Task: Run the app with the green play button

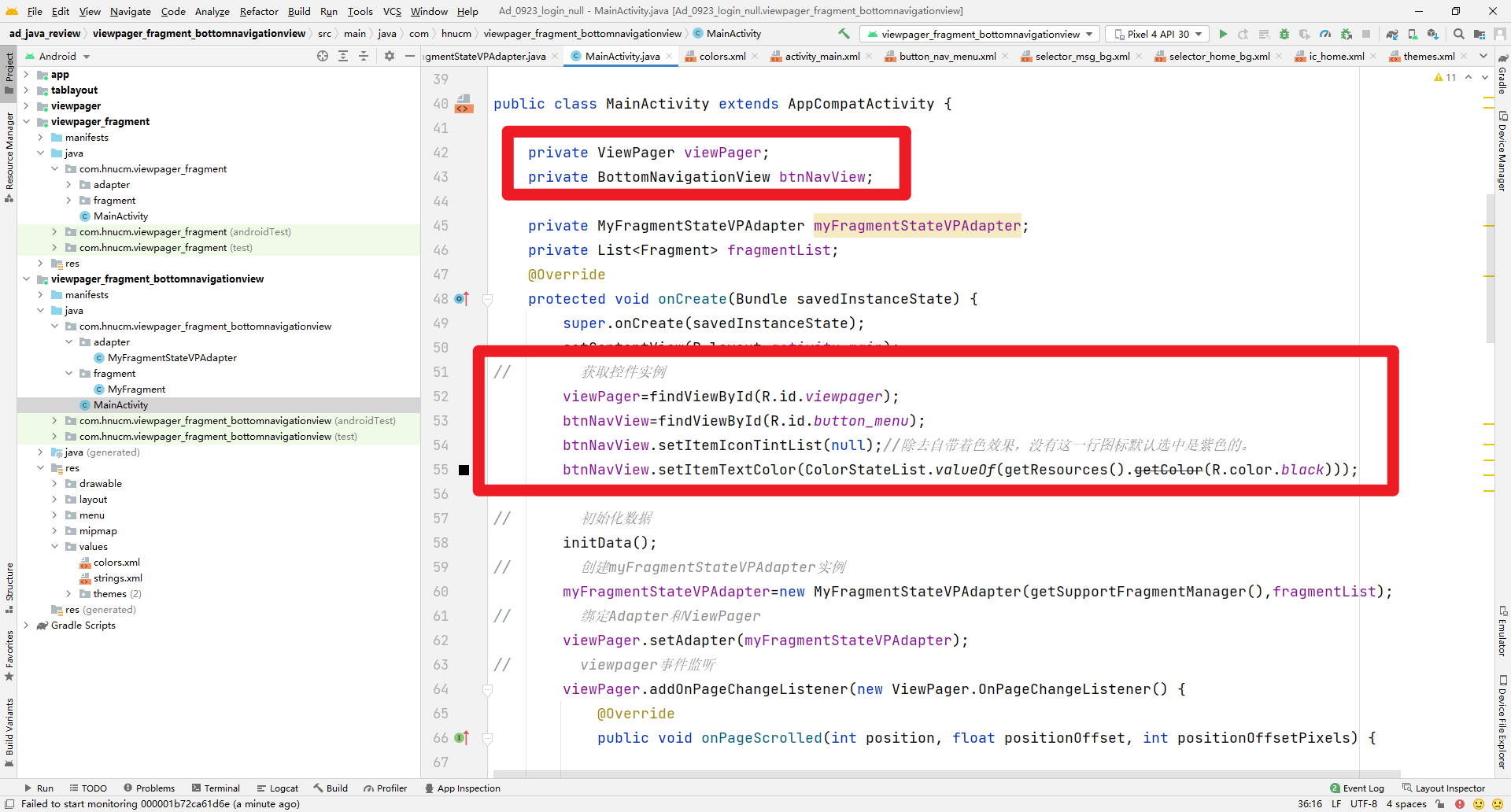Action: (x=1223, y=34)
